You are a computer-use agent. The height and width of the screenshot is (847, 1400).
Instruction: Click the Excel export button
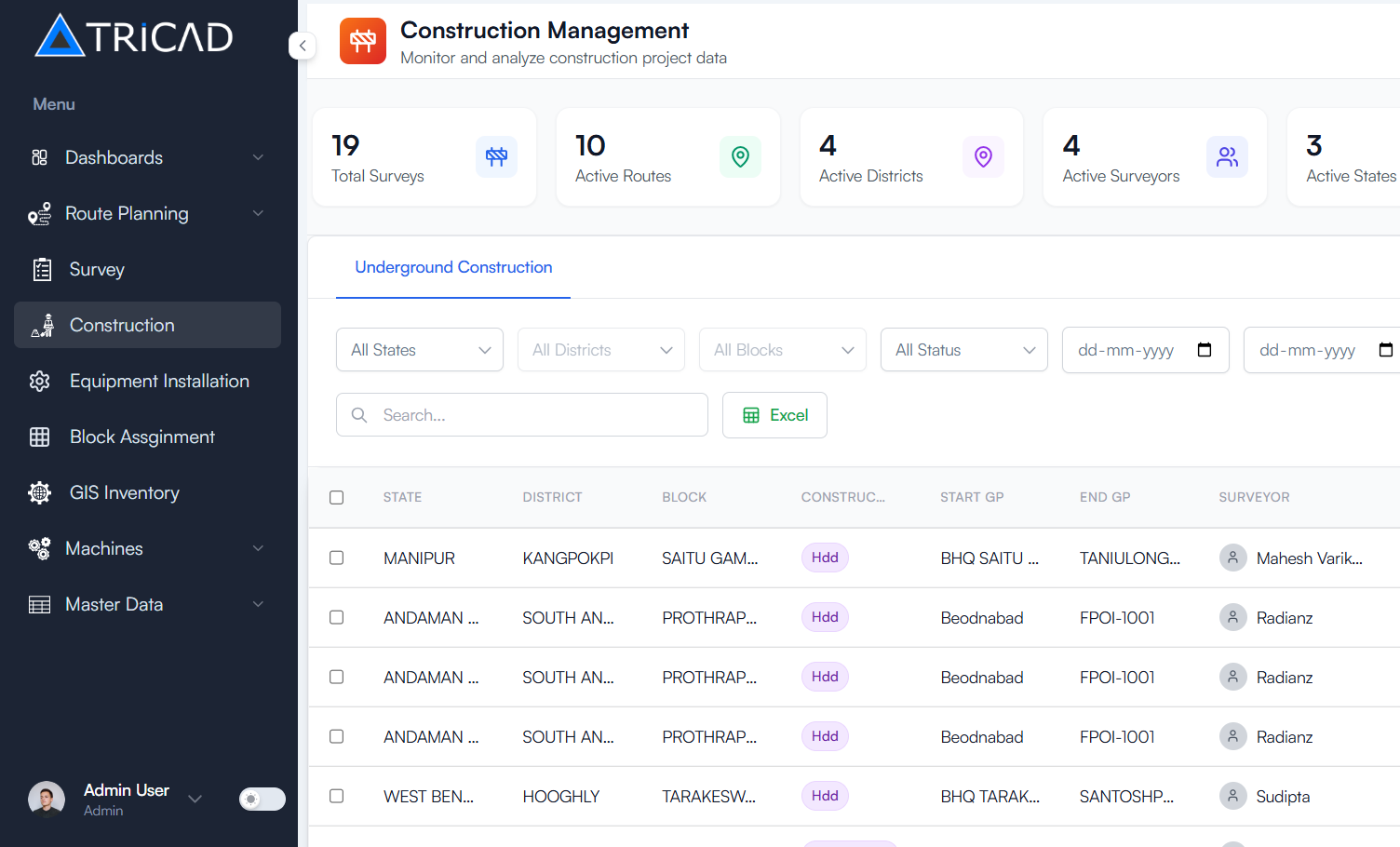(x=774, y=414)
